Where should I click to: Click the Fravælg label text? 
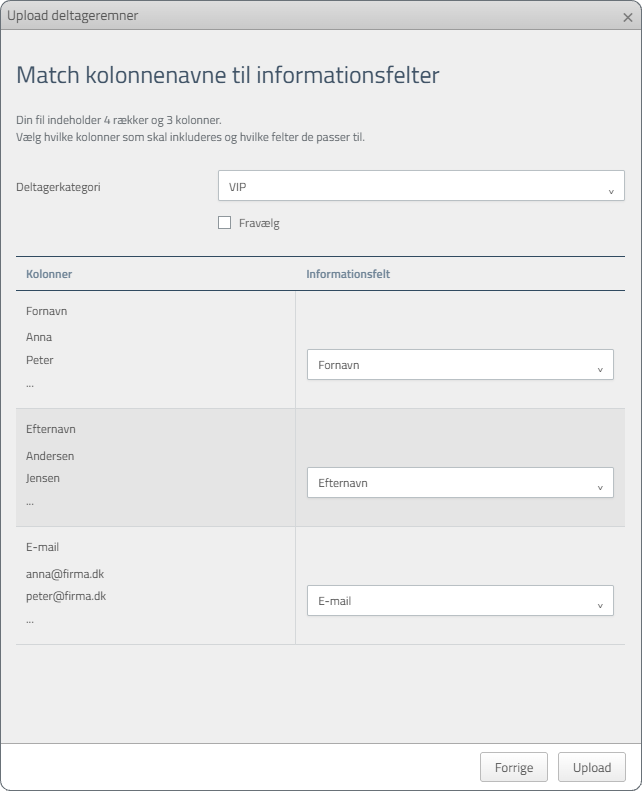coord(259,223)
